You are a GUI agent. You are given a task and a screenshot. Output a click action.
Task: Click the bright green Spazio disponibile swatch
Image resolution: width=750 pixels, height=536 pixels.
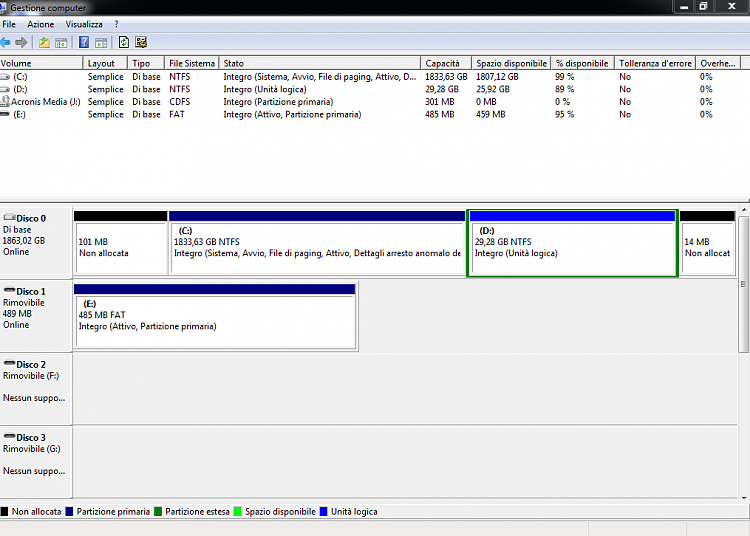tap(237, 512)
